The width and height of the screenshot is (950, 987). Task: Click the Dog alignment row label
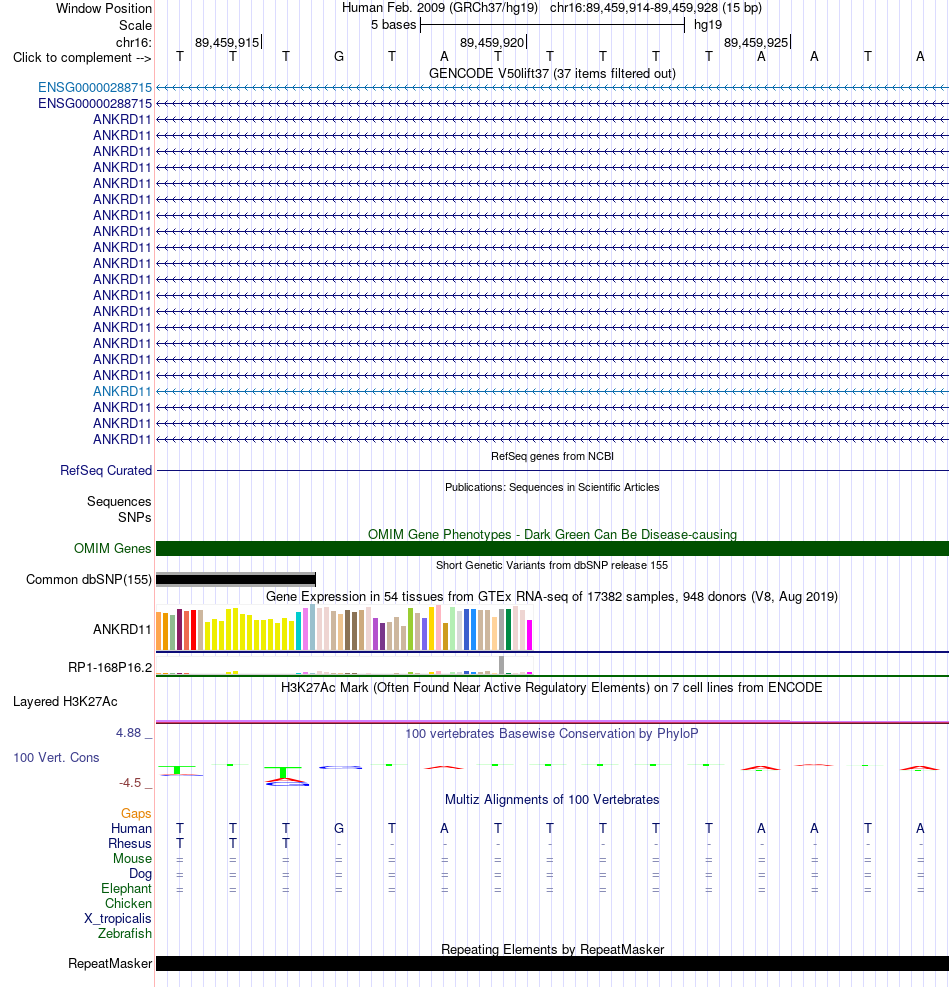click(x=140, y=874)
